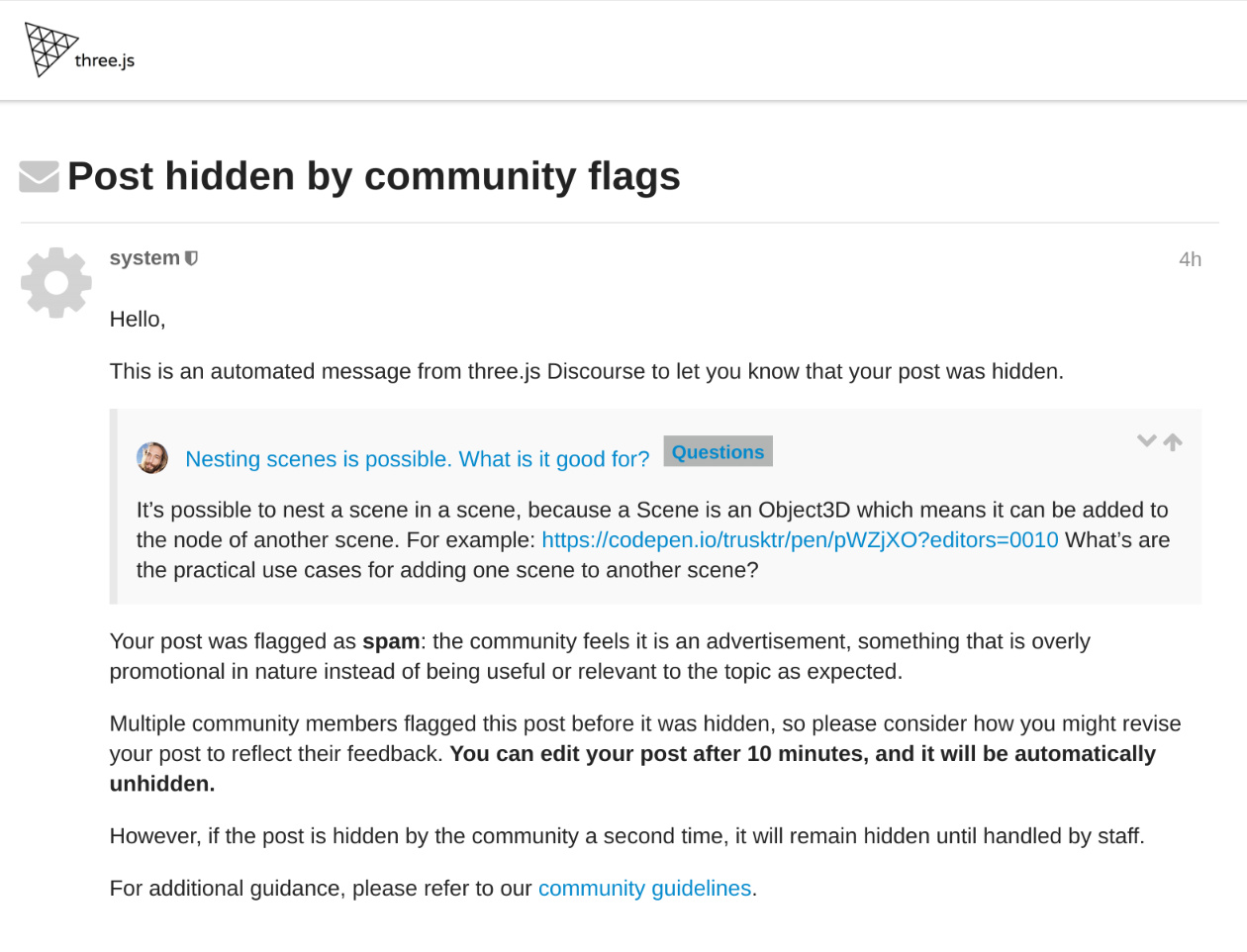Jump to quoted post with up arrow
1247x952 pixels.
1173,442
